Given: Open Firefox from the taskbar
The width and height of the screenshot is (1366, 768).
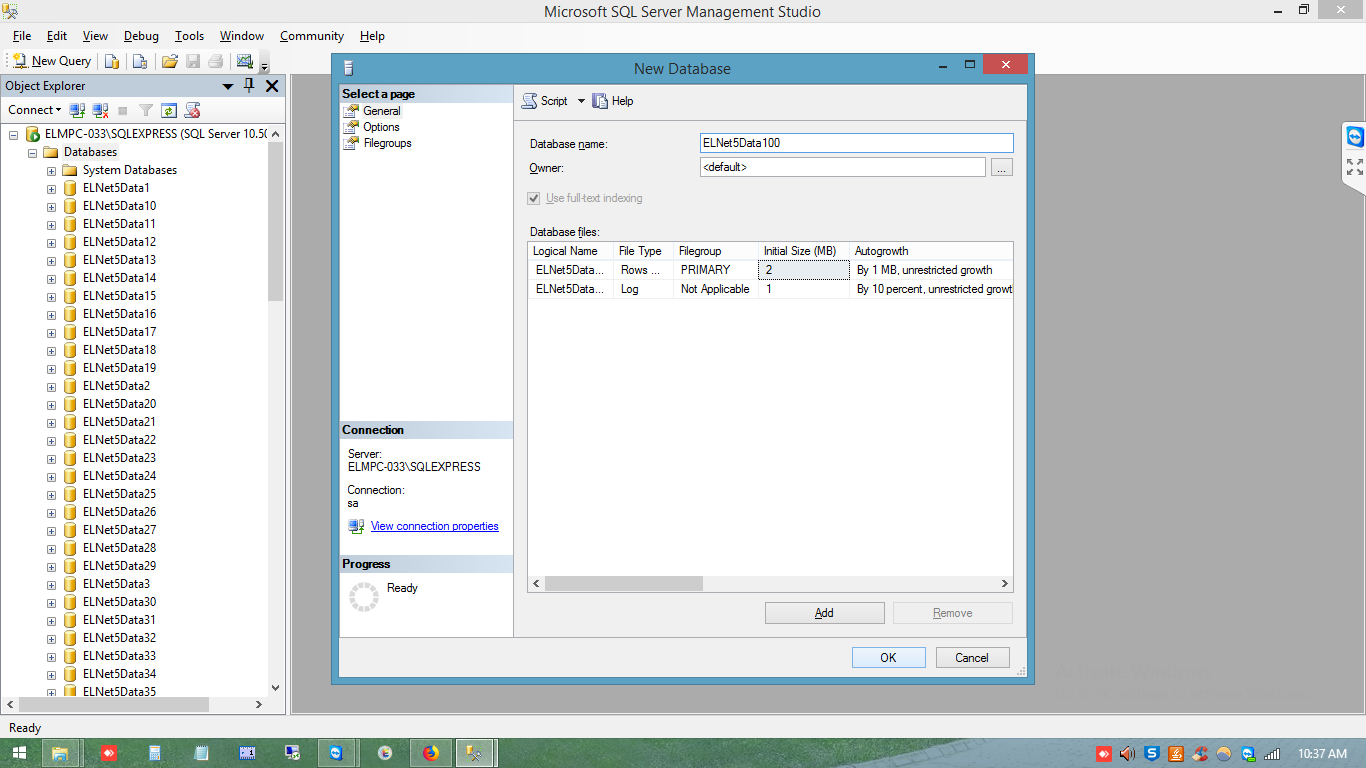Looking at the screenshot, I should click(431, 753).
